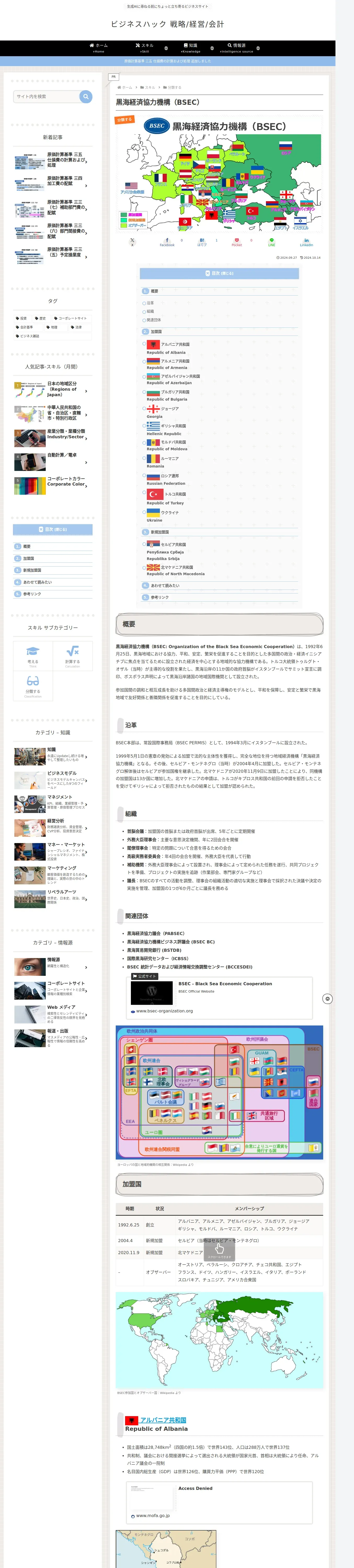Bookmark the article on Hatena (B!)
This screenshot has width=354, height=1568.
(x=202, y=242)
